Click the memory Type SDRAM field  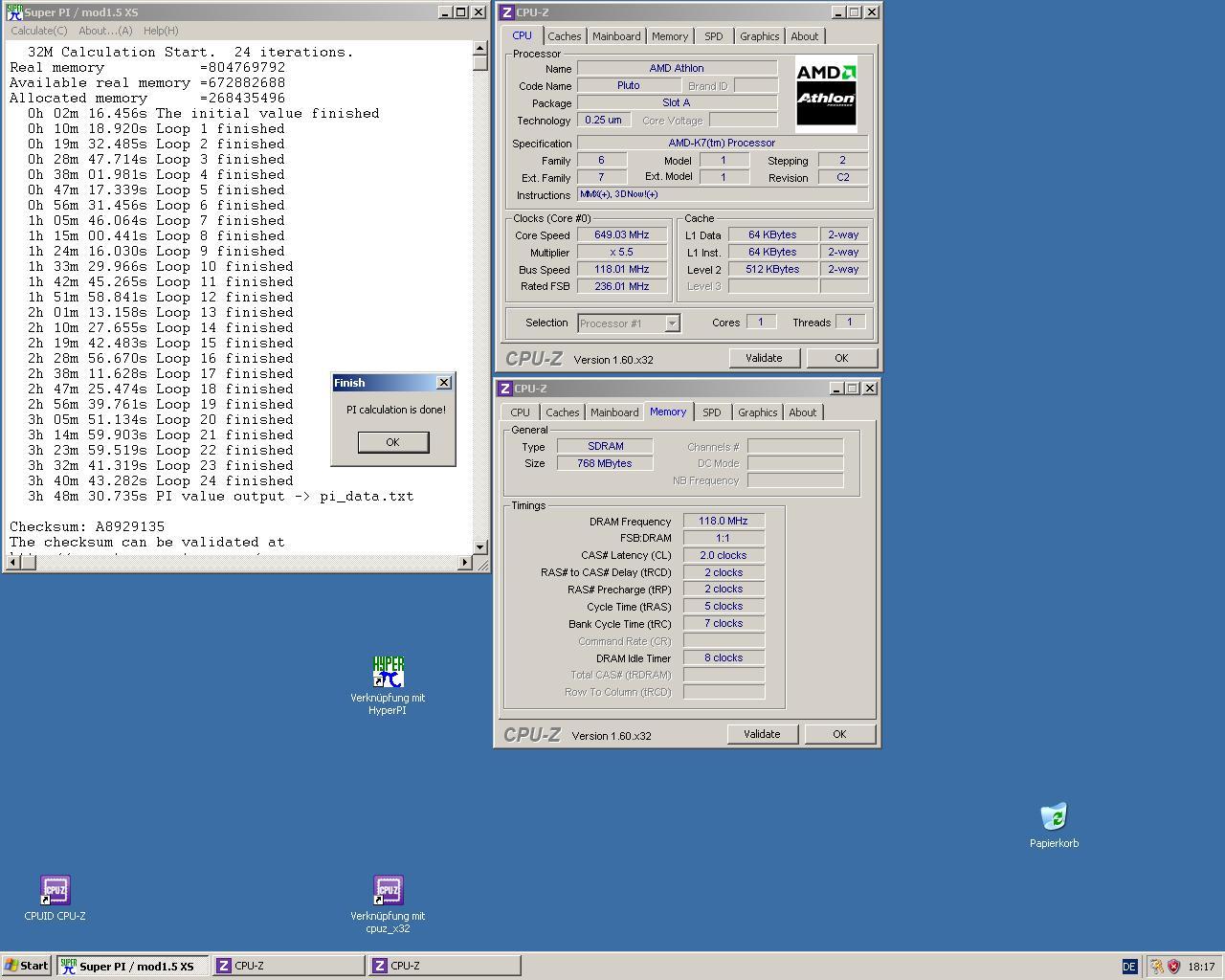(x=605, y=446)
